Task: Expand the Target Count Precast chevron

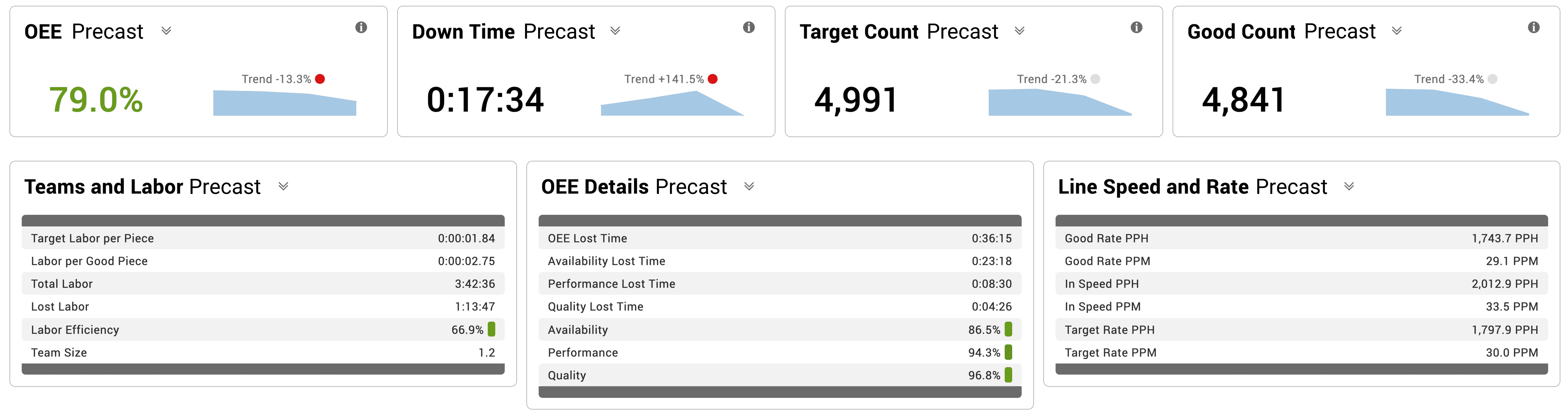Action: pos(1020,31)
